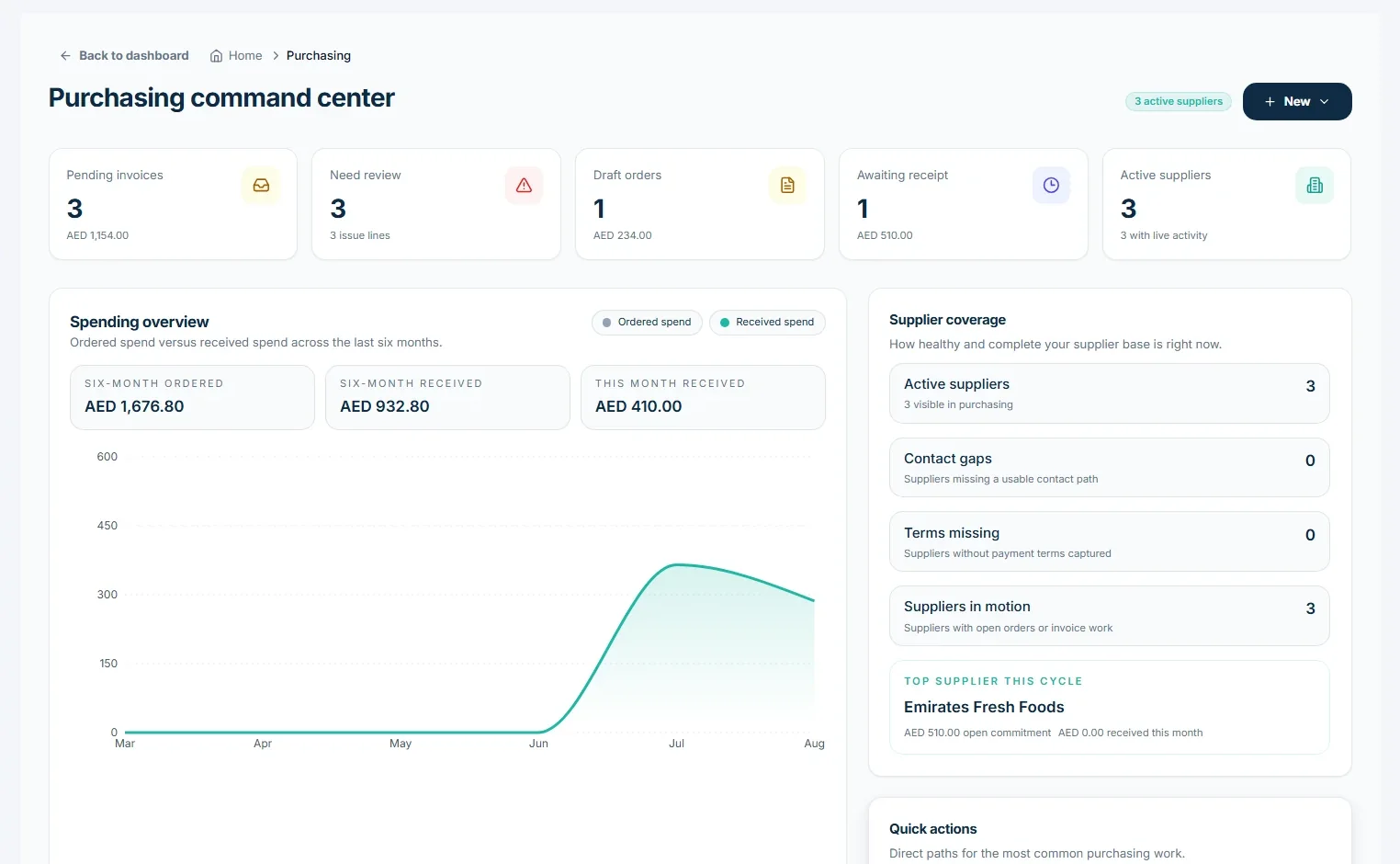Go back to dashboard
The width and height of the screenshot is (1400, 864).
124,56
